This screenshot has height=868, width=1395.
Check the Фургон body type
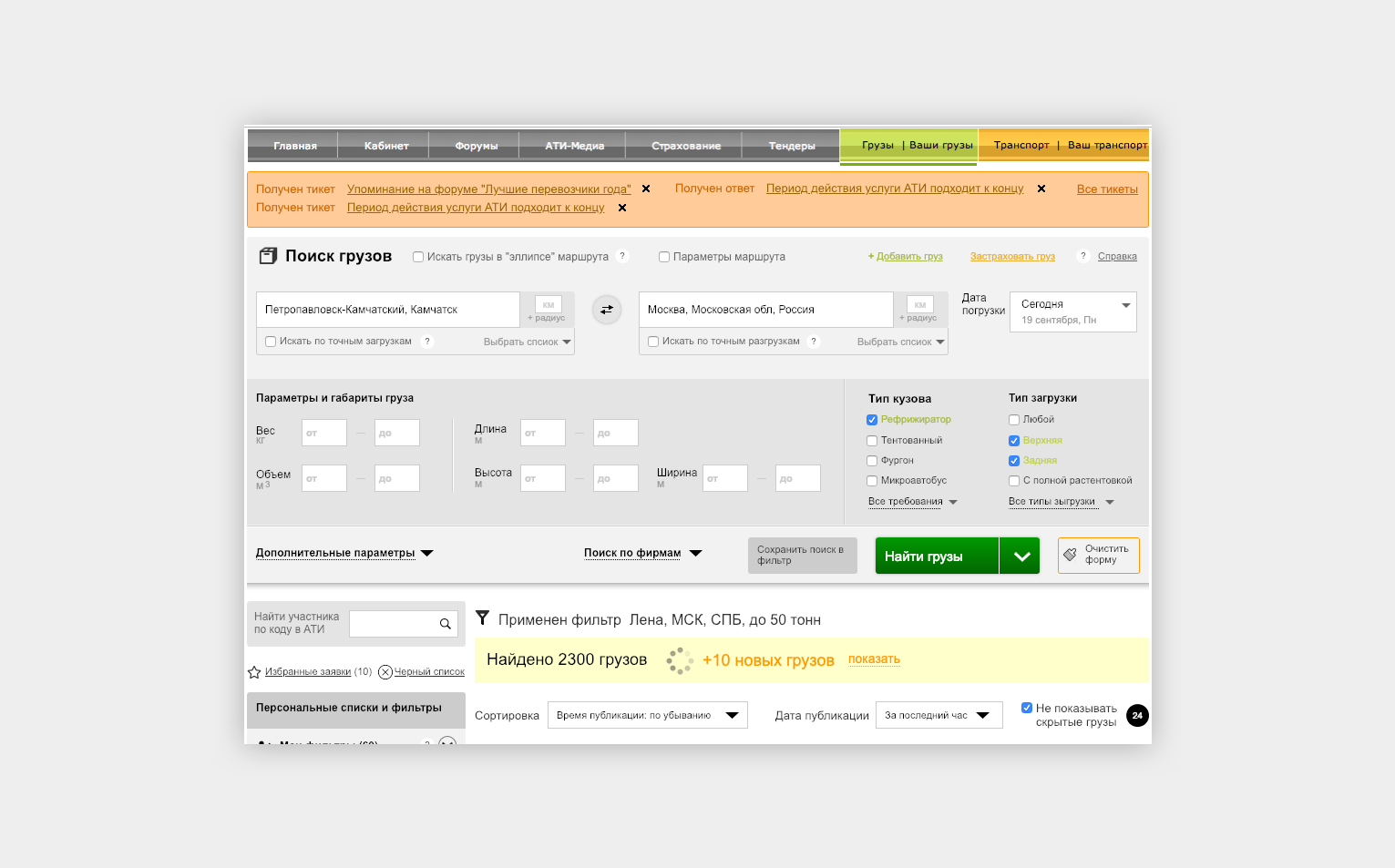coord(872,461)
